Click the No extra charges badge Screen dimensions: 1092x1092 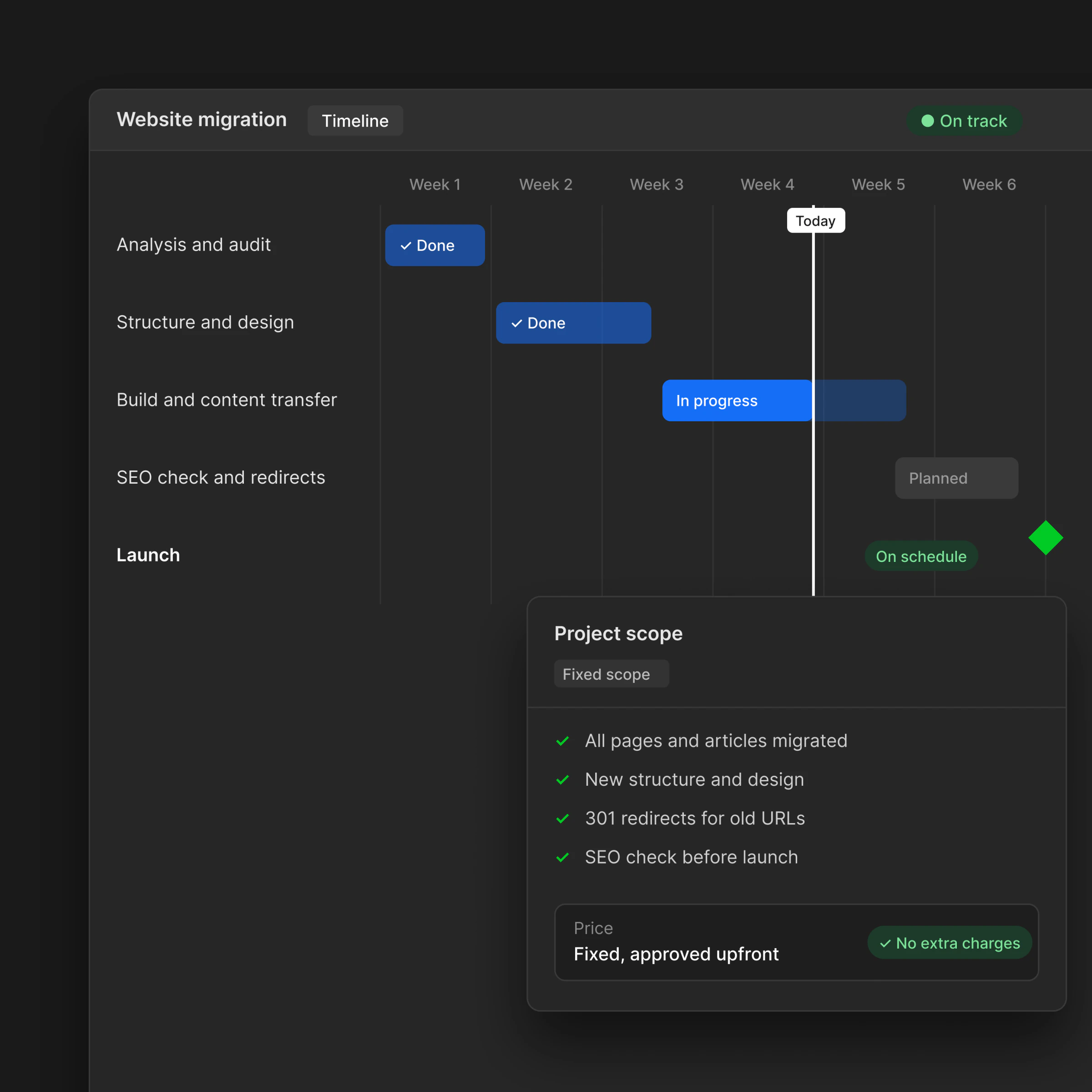point(950,942)
